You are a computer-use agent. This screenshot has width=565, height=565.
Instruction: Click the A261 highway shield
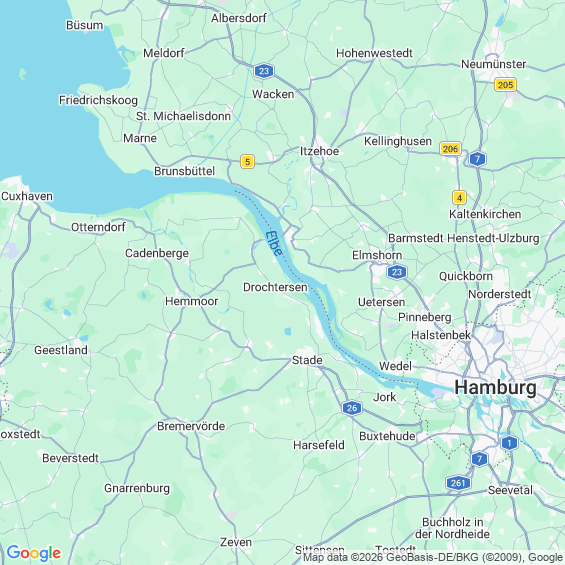tap(458, 483)
